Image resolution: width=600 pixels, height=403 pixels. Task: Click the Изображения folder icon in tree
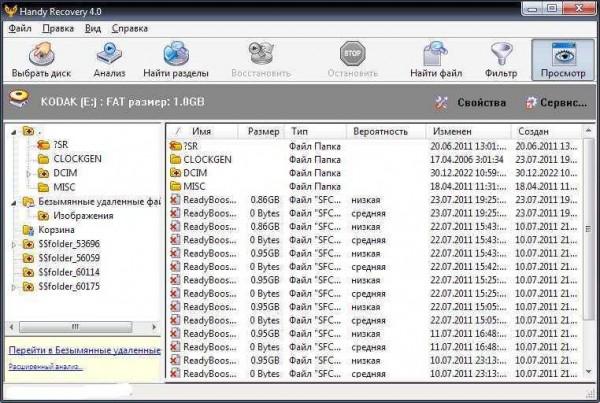tap(43, 216)
